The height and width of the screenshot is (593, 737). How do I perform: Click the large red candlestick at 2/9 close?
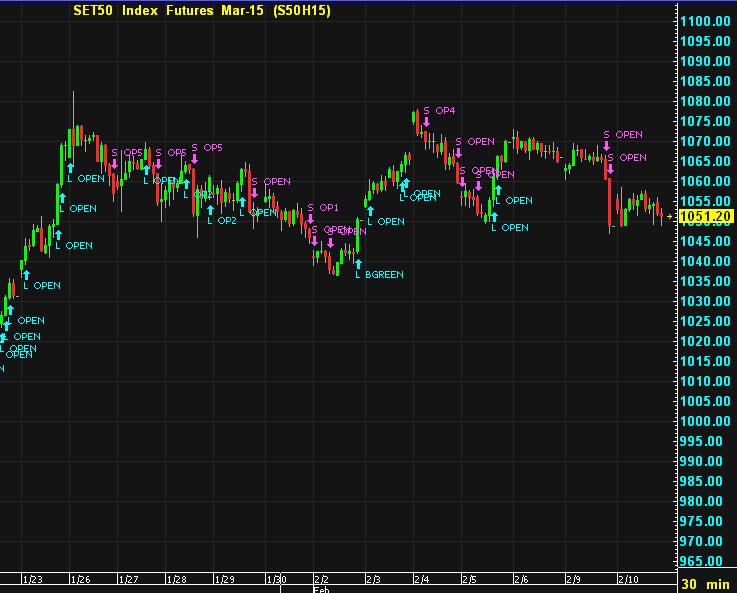coord(608,196)
